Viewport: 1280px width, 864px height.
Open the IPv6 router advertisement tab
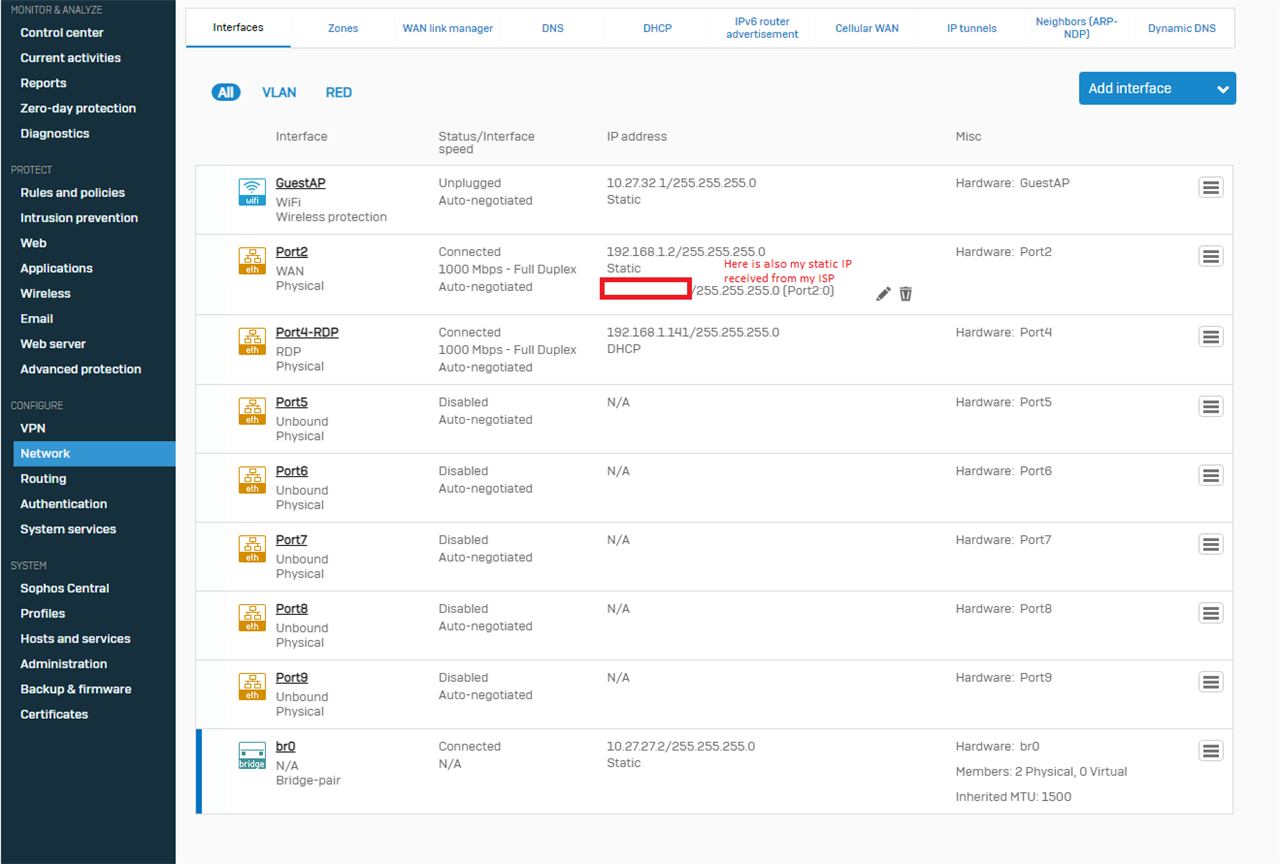[762, 28]
